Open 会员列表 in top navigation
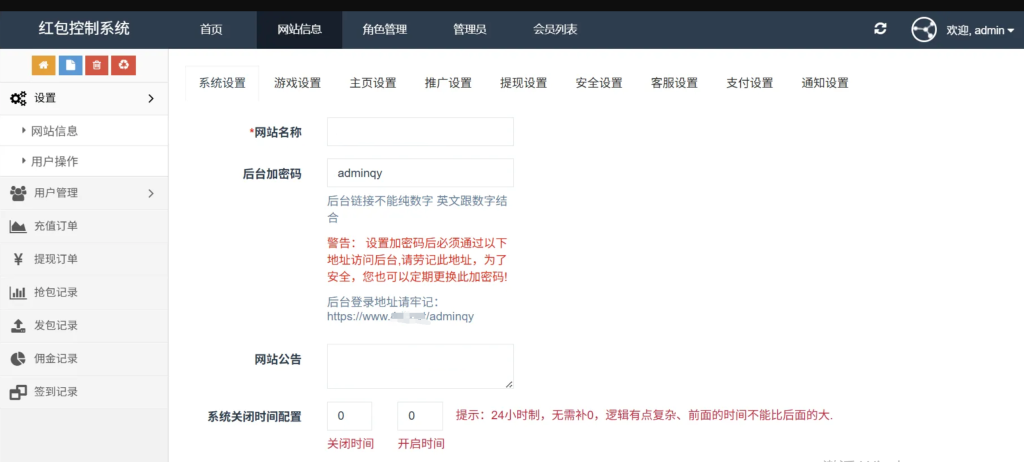The image size is (1024, 462). tap(555, 29)
